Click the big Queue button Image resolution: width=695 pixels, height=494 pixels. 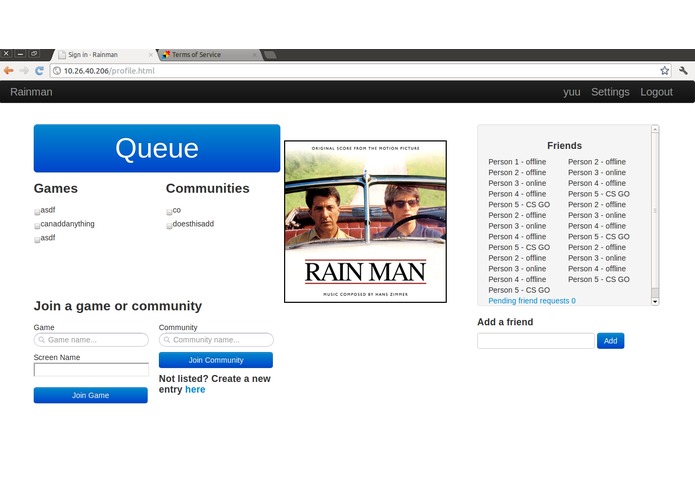(157, 148)
